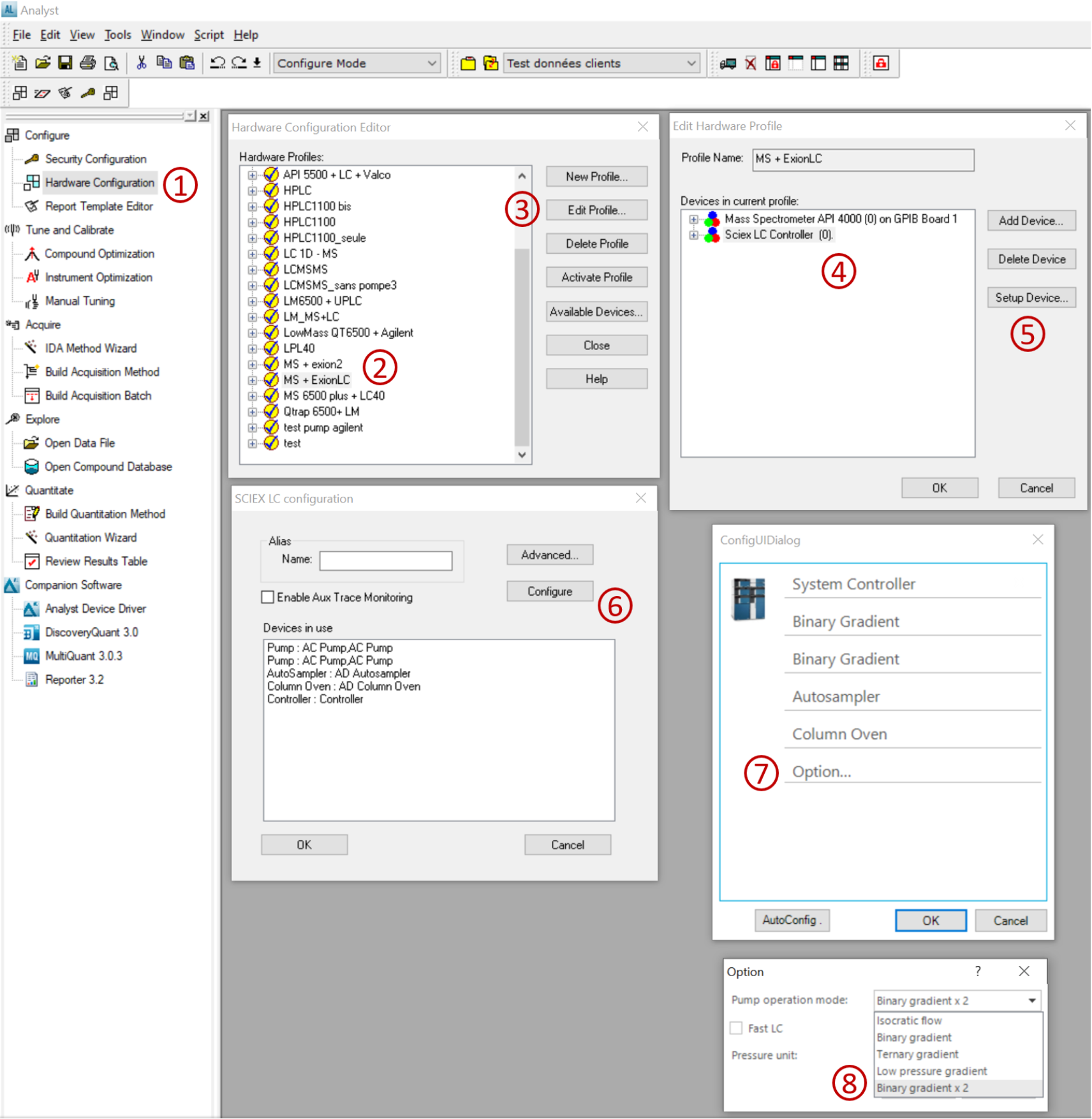Image resolution: width=1092 pixels, height=1119 pixels.
Task: Click the Print toolbar icon
Action: coord(88,63)
